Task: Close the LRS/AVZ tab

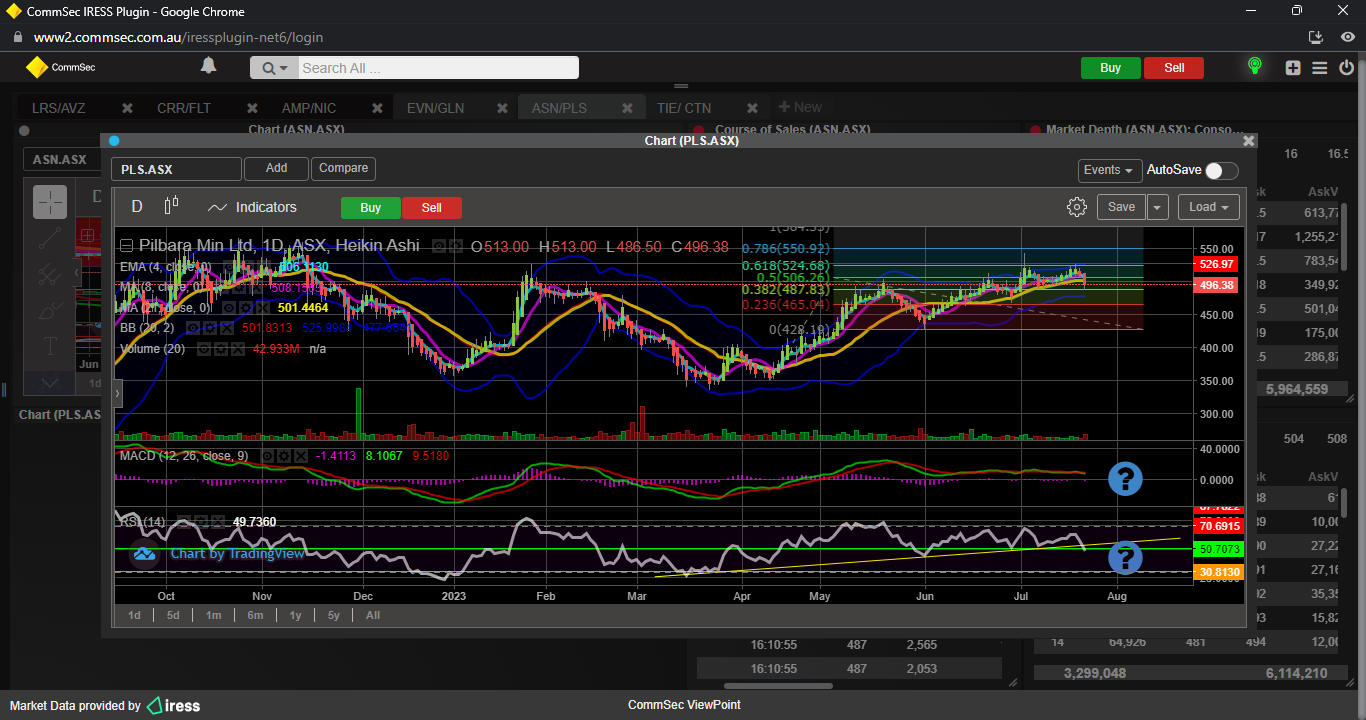Action: 127,108
